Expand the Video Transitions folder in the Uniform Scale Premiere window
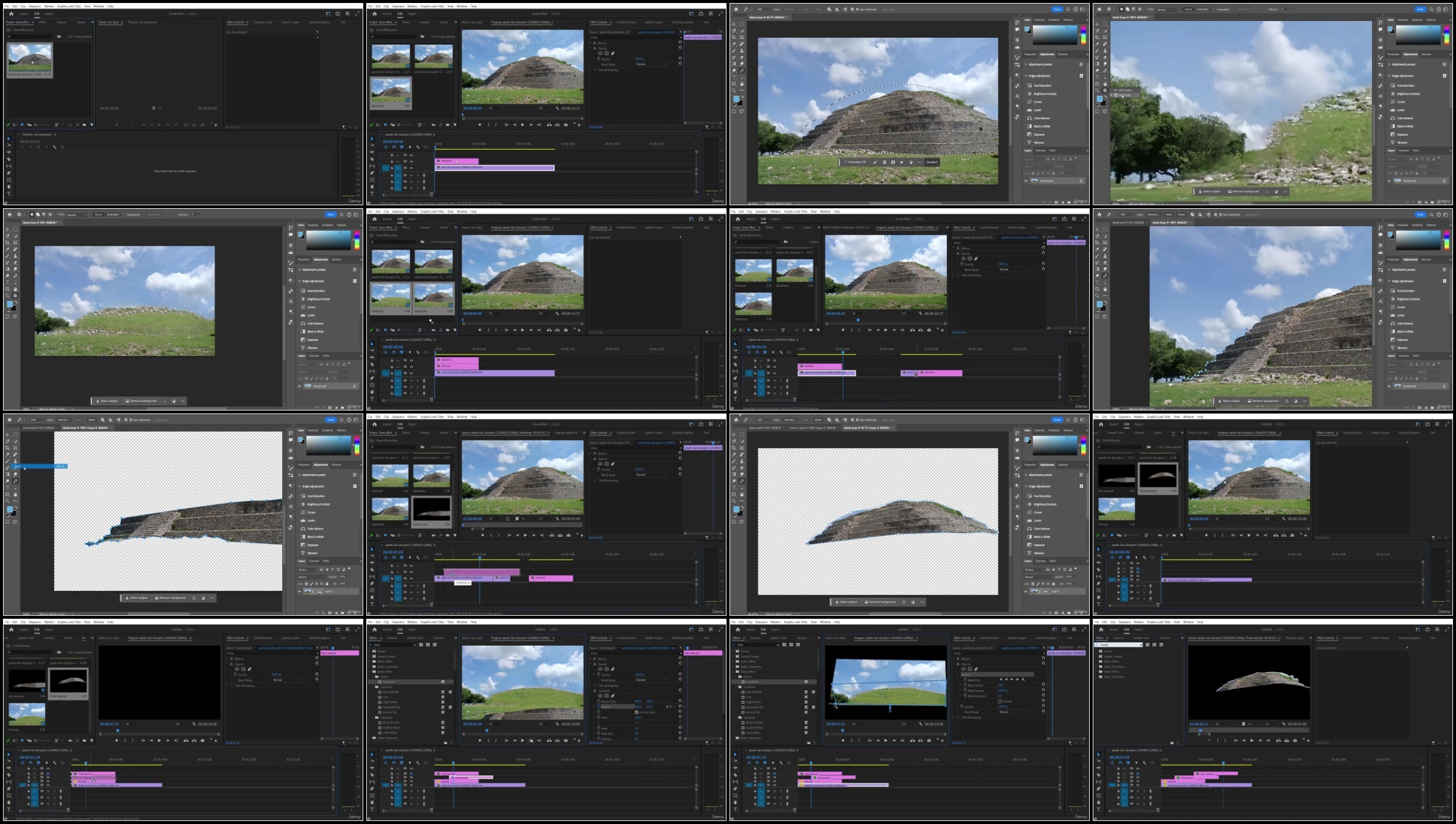 click(x=370, y=738)
